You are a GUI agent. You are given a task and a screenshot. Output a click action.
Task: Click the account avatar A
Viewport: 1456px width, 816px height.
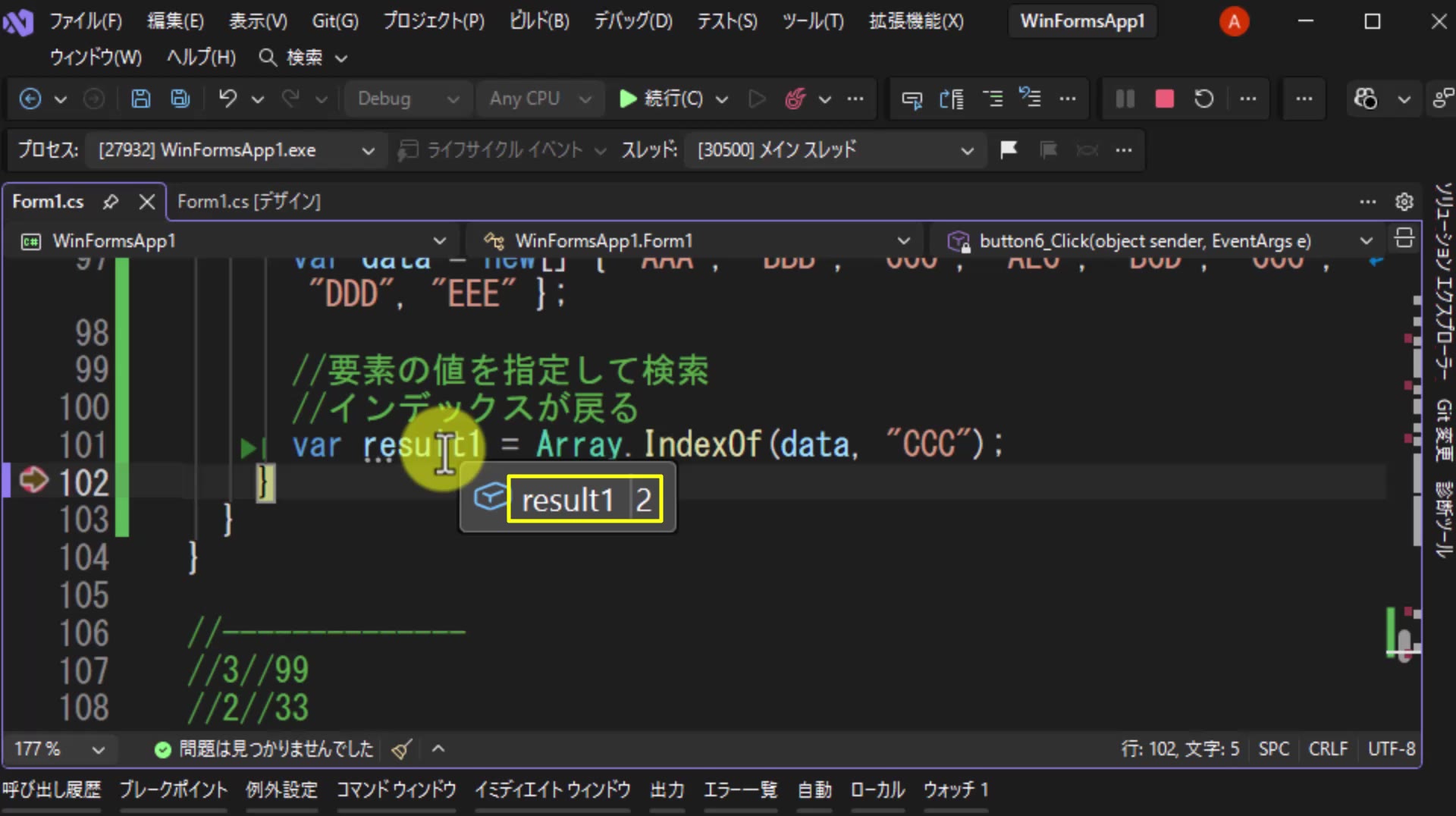(1234, 21)
